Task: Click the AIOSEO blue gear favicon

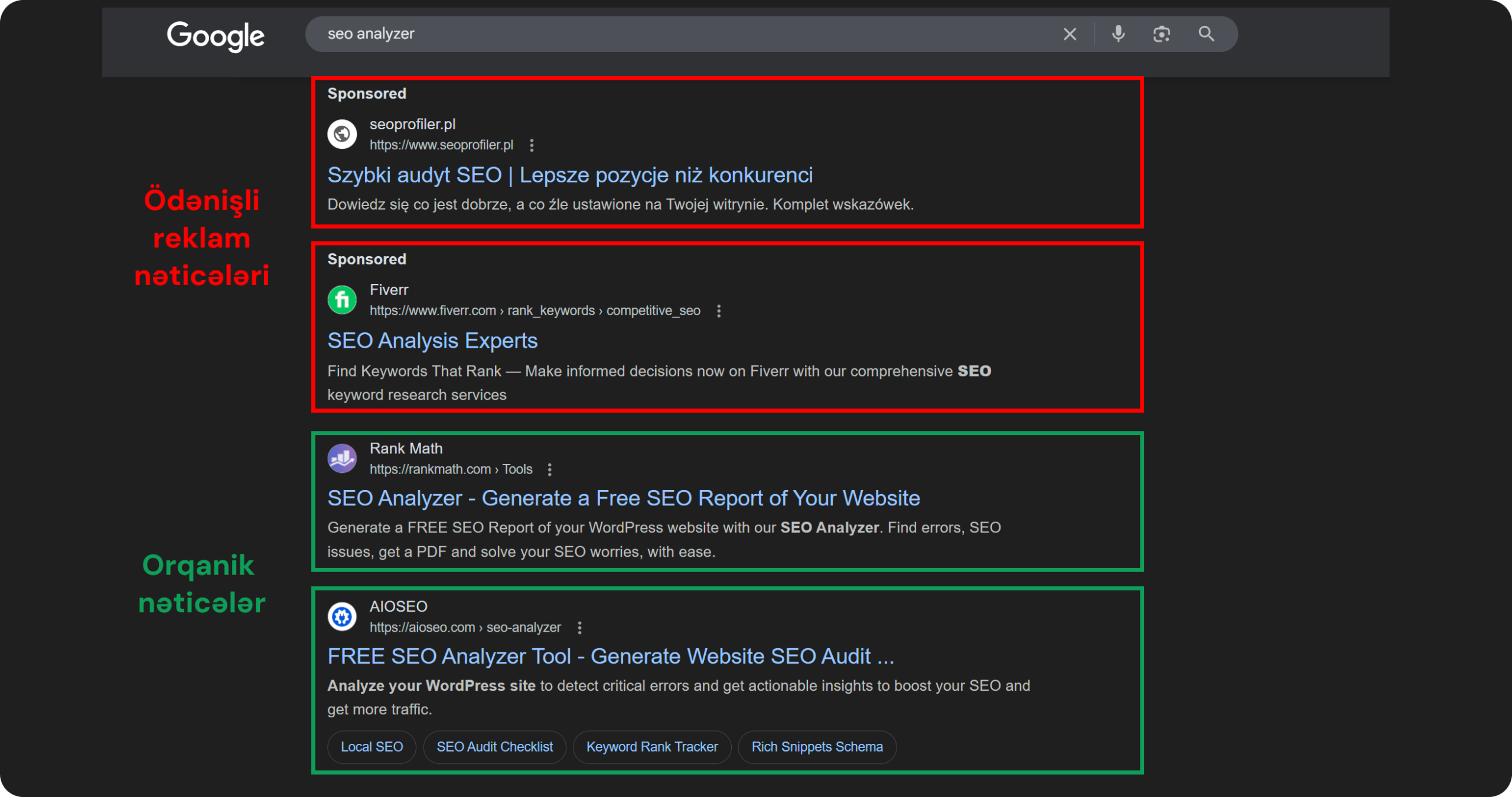Action: tap(342, 617)
